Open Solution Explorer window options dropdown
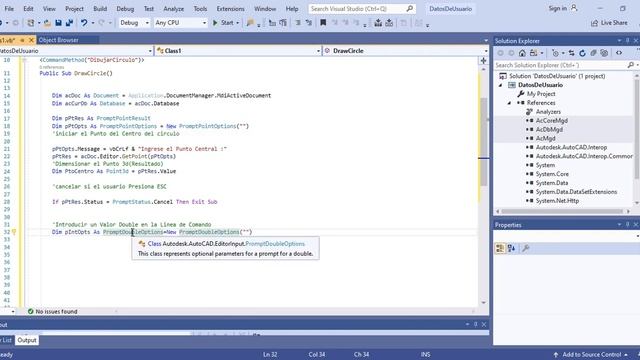This screenshot has width=640, height=360. pos(619,41)
